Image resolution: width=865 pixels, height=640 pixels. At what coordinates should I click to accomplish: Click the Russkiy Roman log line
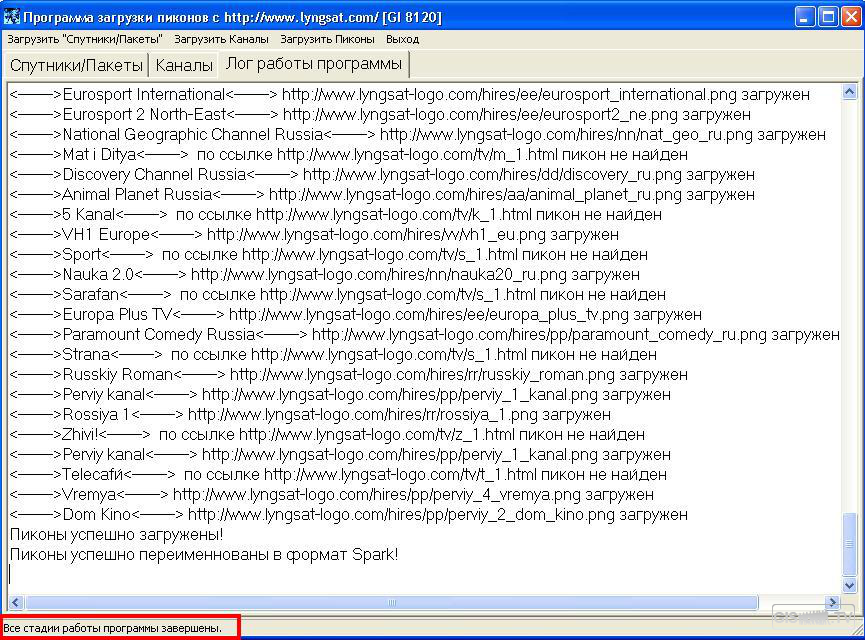click(x=349, y=375)
